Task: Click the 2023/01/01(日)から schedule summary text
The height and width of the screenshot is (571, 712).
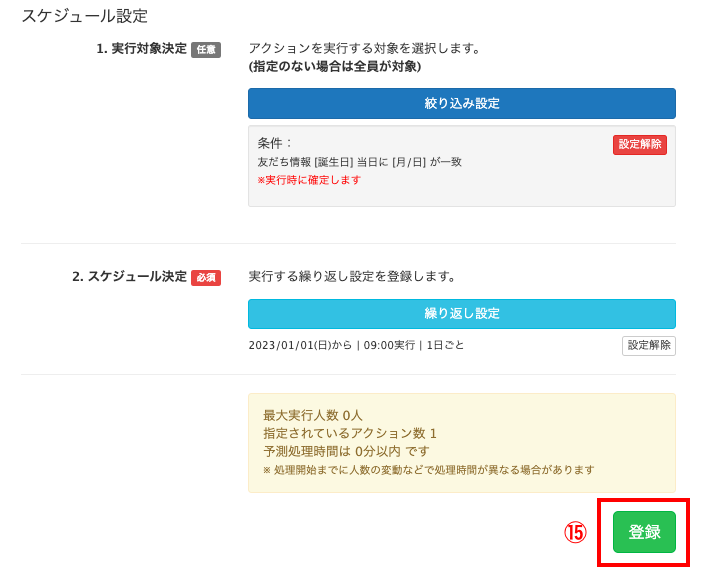Action: pyautogui.click(x=356, y=346)
